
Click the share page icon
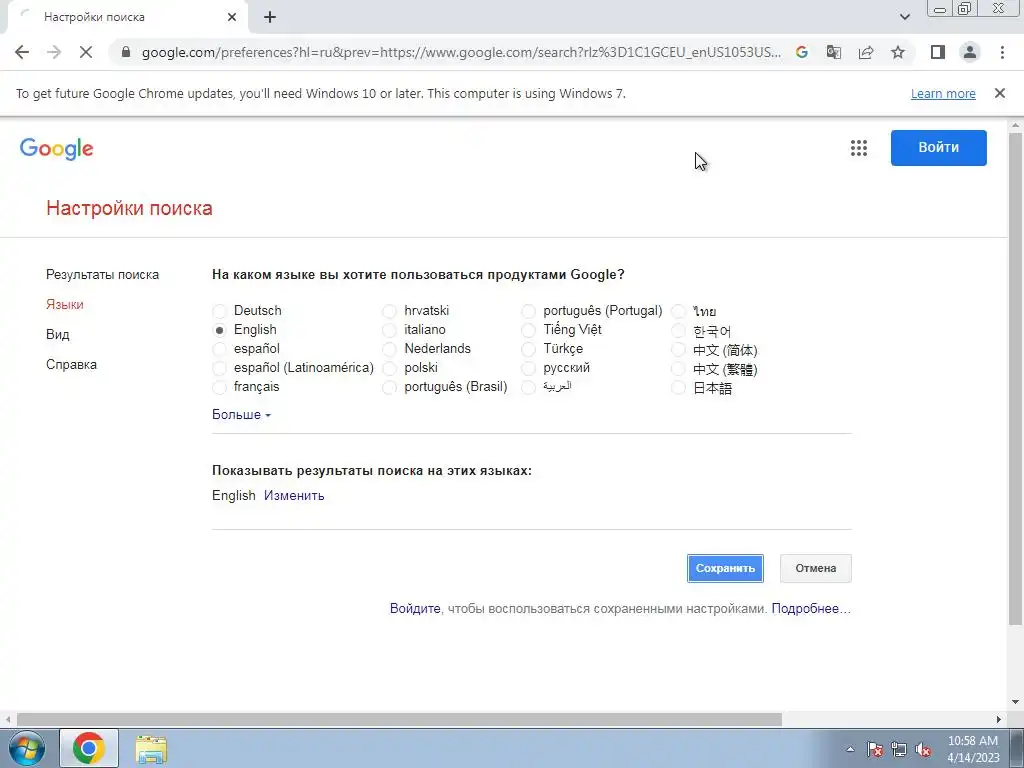pyautogui.click(x=866, y=52)
